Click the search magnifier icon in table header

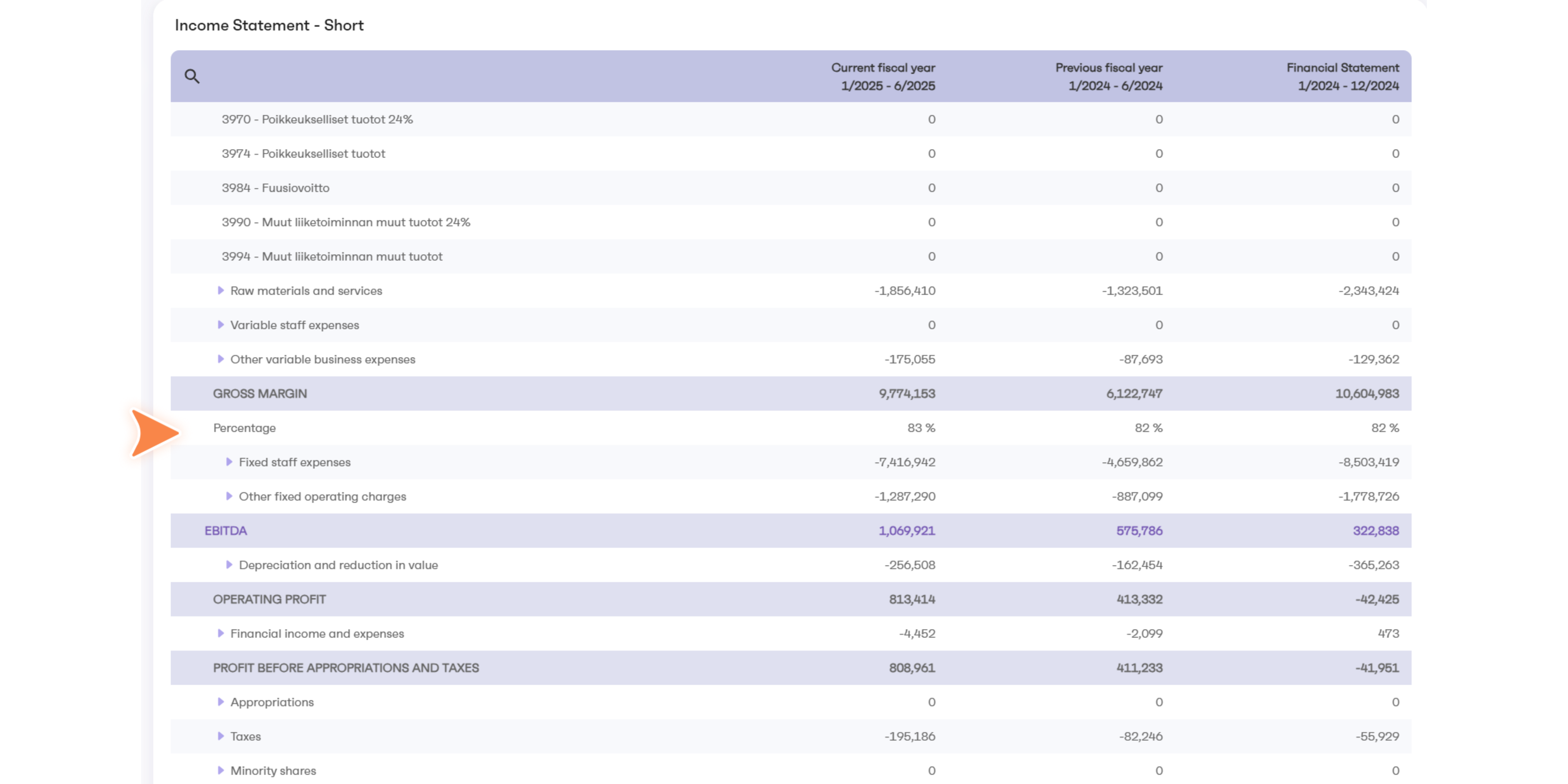coord(192,76)
